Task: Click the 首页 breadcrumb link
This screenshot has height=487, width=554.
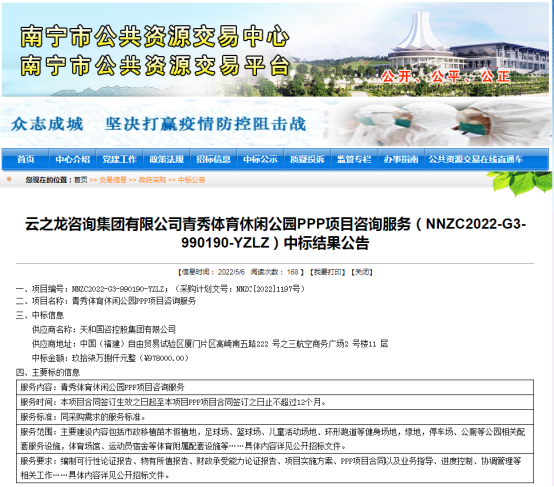Action: (x=81, y=180)
